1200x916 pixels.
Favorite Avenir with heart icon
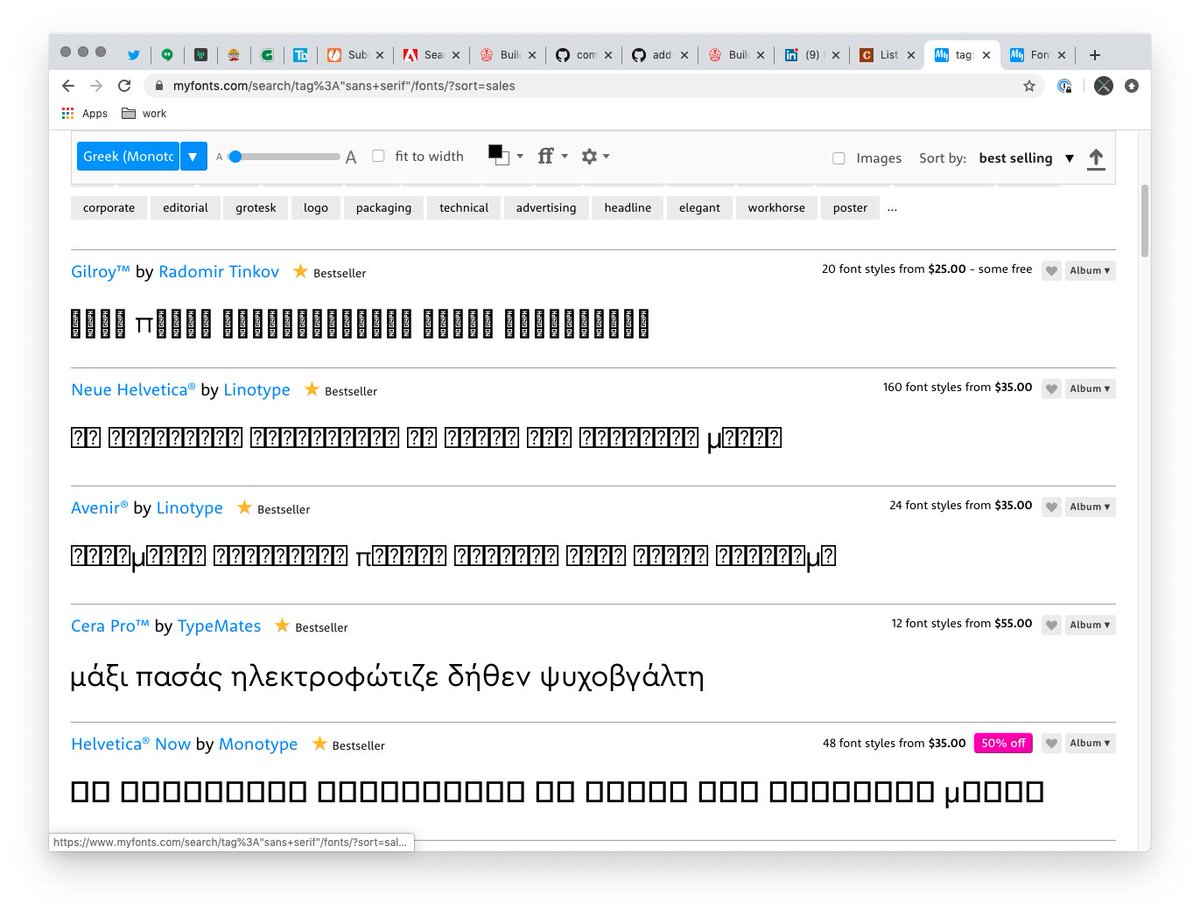click(x=1051, y=507)
